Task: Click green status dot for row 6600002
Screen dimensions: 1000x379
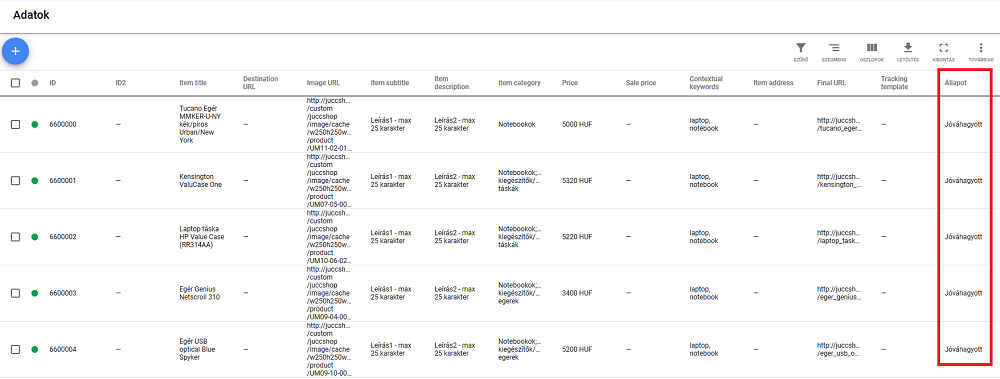Action: (34, 237)
